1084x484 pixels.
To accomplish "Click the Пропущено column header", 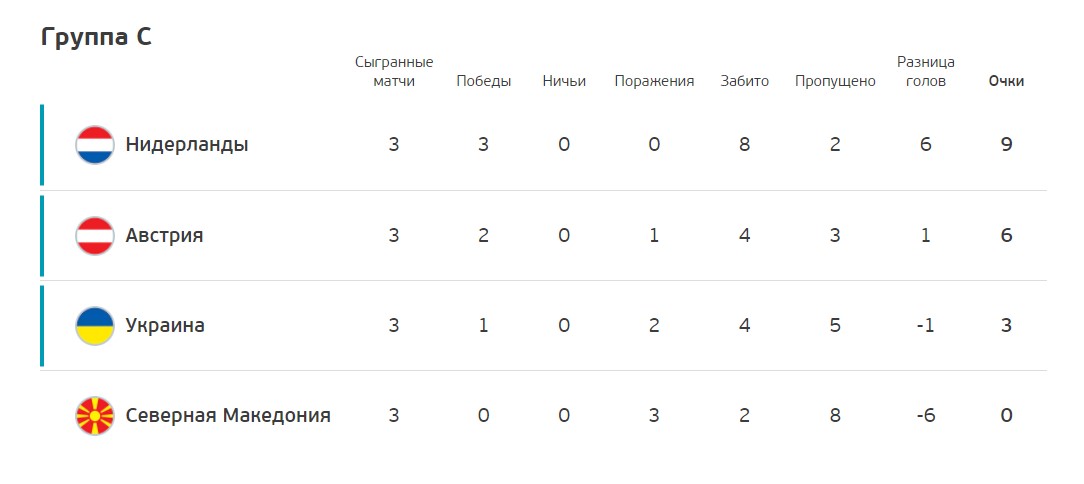I will 835,82.
